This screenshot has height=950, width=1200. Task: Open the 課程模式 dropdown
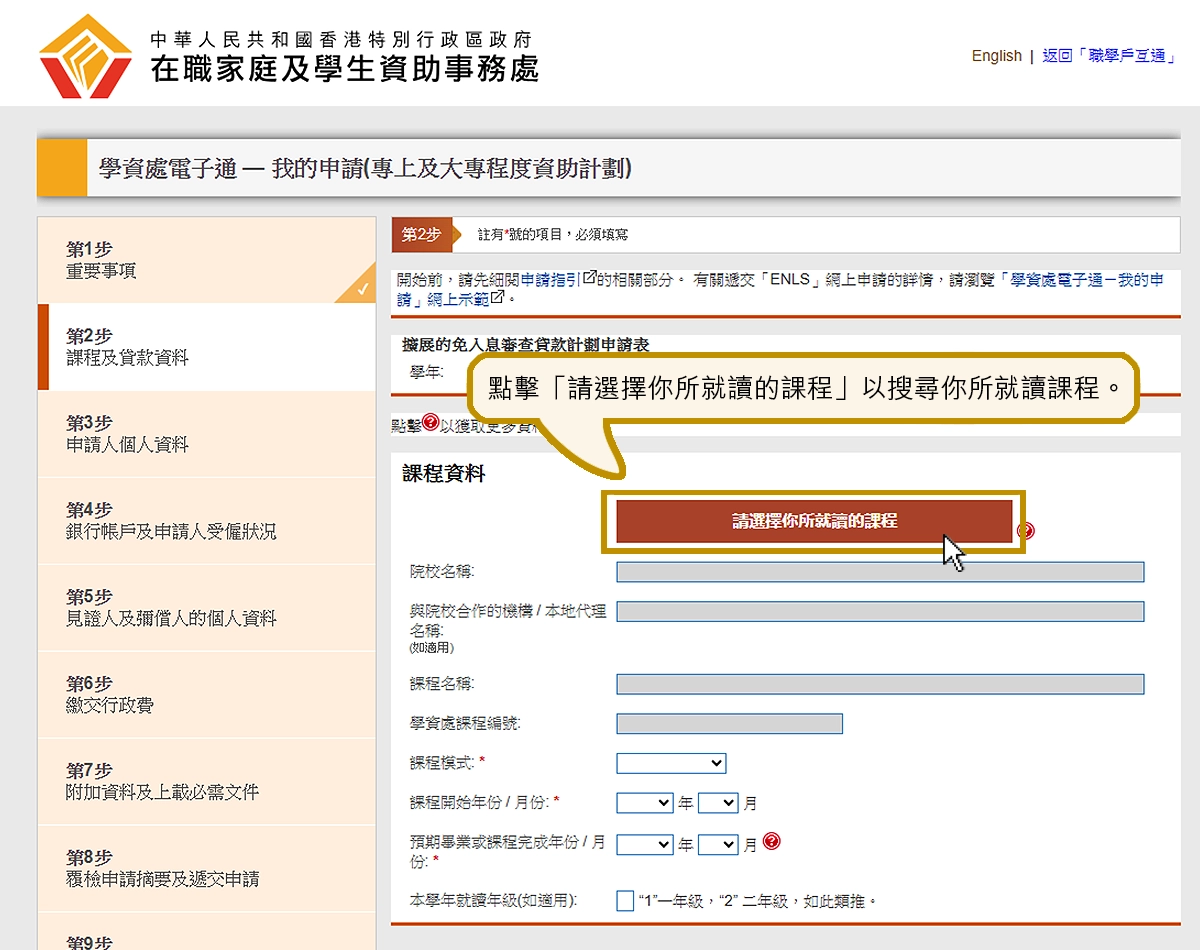(x=671, y=762)
